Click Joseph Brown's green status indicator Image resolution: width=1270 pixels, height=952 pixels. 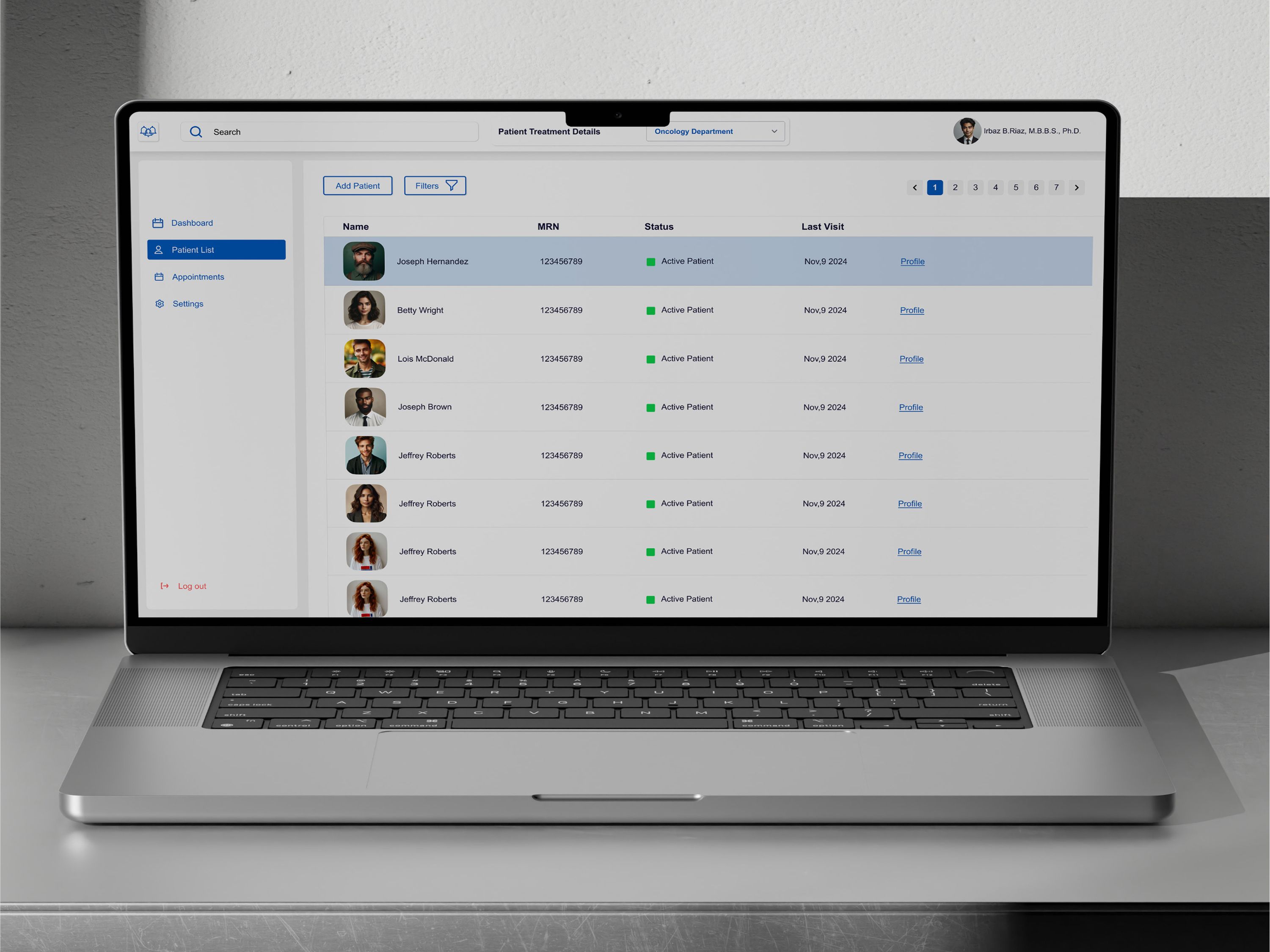click(x=650, y=408)
